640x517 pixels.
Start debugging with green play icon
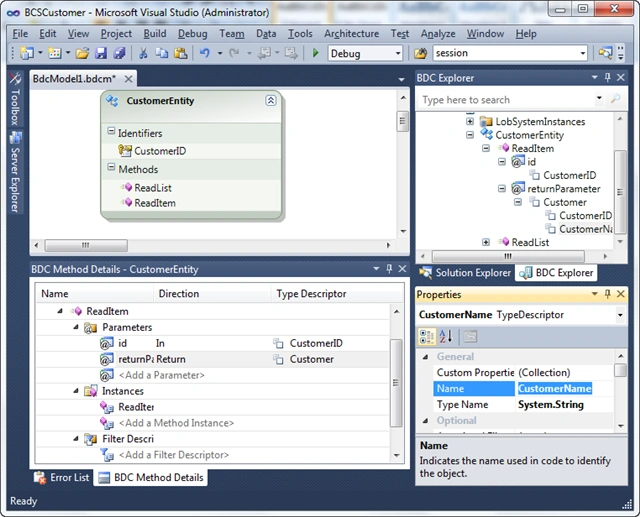[315, 53]
